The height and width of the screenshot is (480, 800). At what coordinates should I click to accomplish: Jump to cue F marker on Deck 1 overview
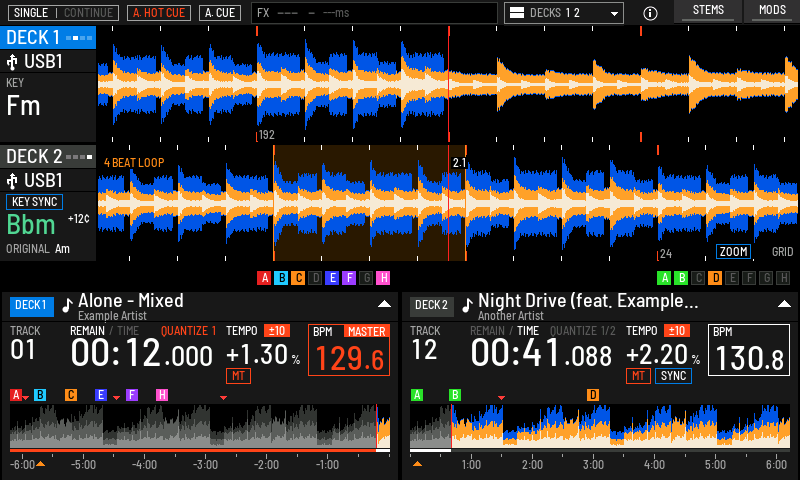[x=132, y=395]
